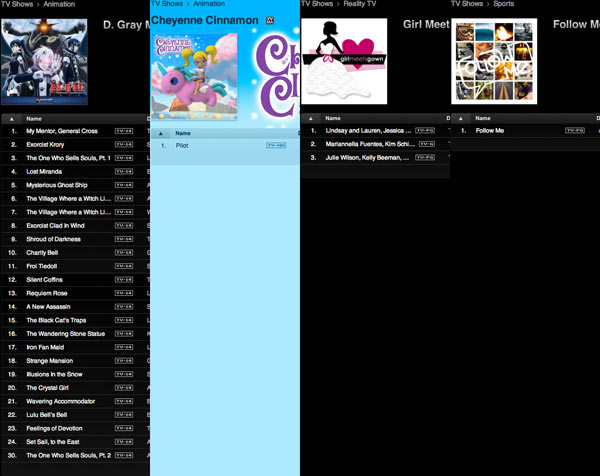Click the TV-PG badge on Follow Me episode

pos(574,131)
